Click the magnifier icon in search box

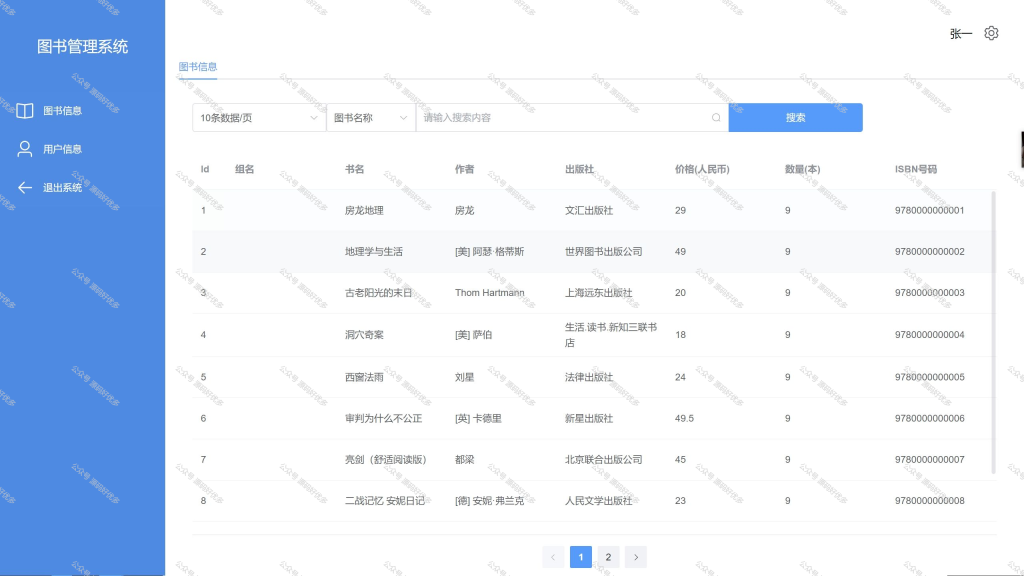[716, 118]
